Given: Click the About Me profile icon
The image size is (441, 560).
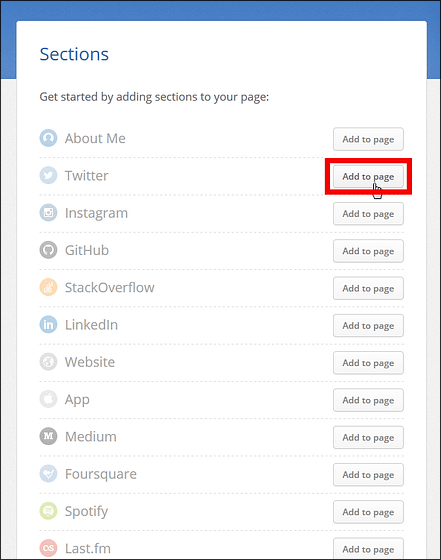Looking at the screenshot, I should 48,138.
